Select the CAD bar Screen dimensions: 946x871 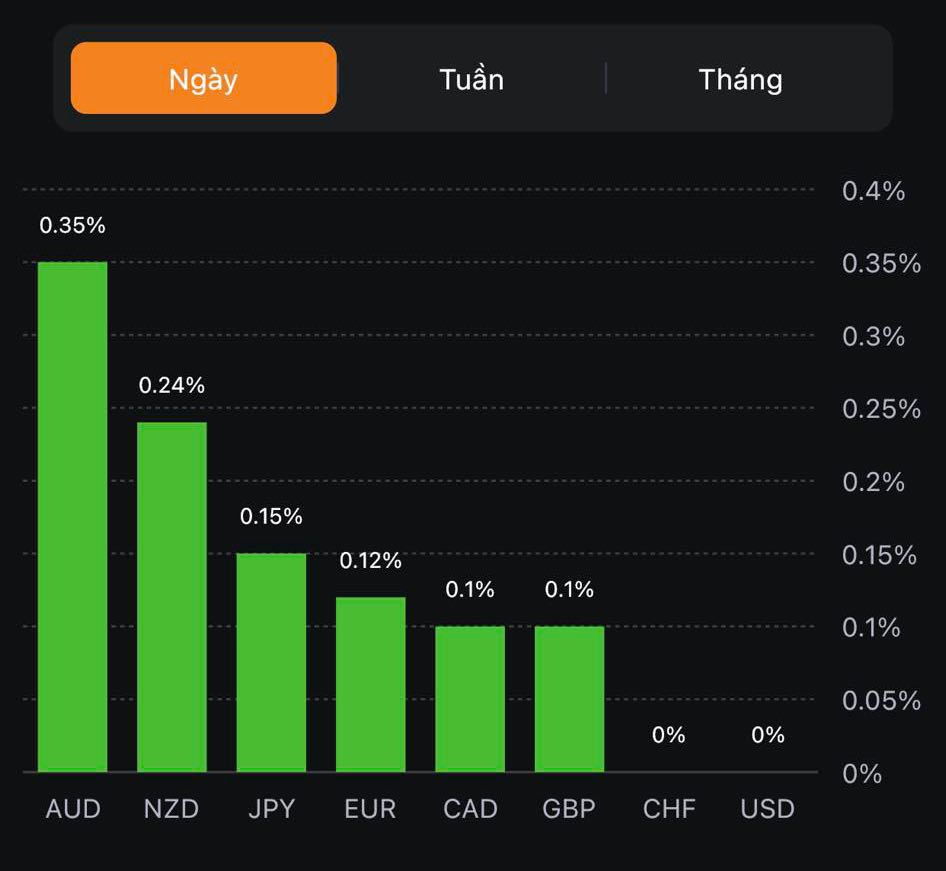[470, 699]
